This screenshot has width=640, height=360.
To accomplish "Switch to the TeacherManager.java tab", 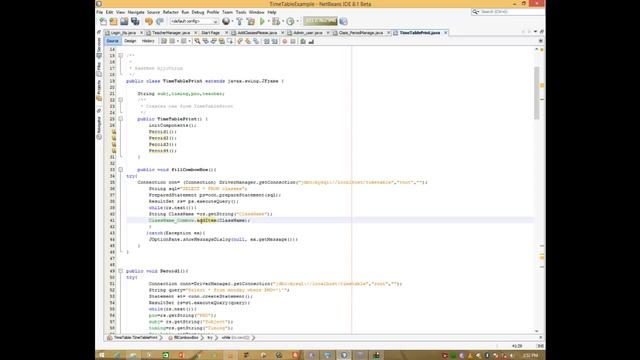I will (x=171, y=33).
